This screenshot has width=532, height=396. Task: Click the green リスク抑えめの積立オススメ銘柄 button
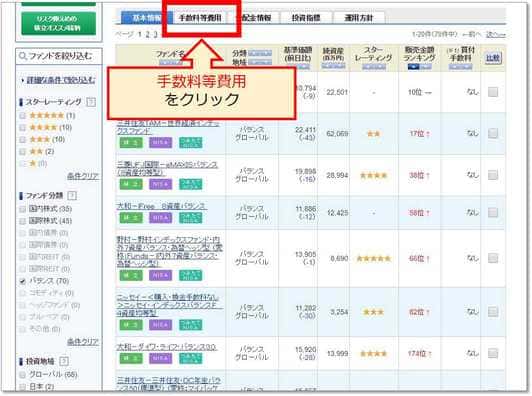tap(59, 23)
